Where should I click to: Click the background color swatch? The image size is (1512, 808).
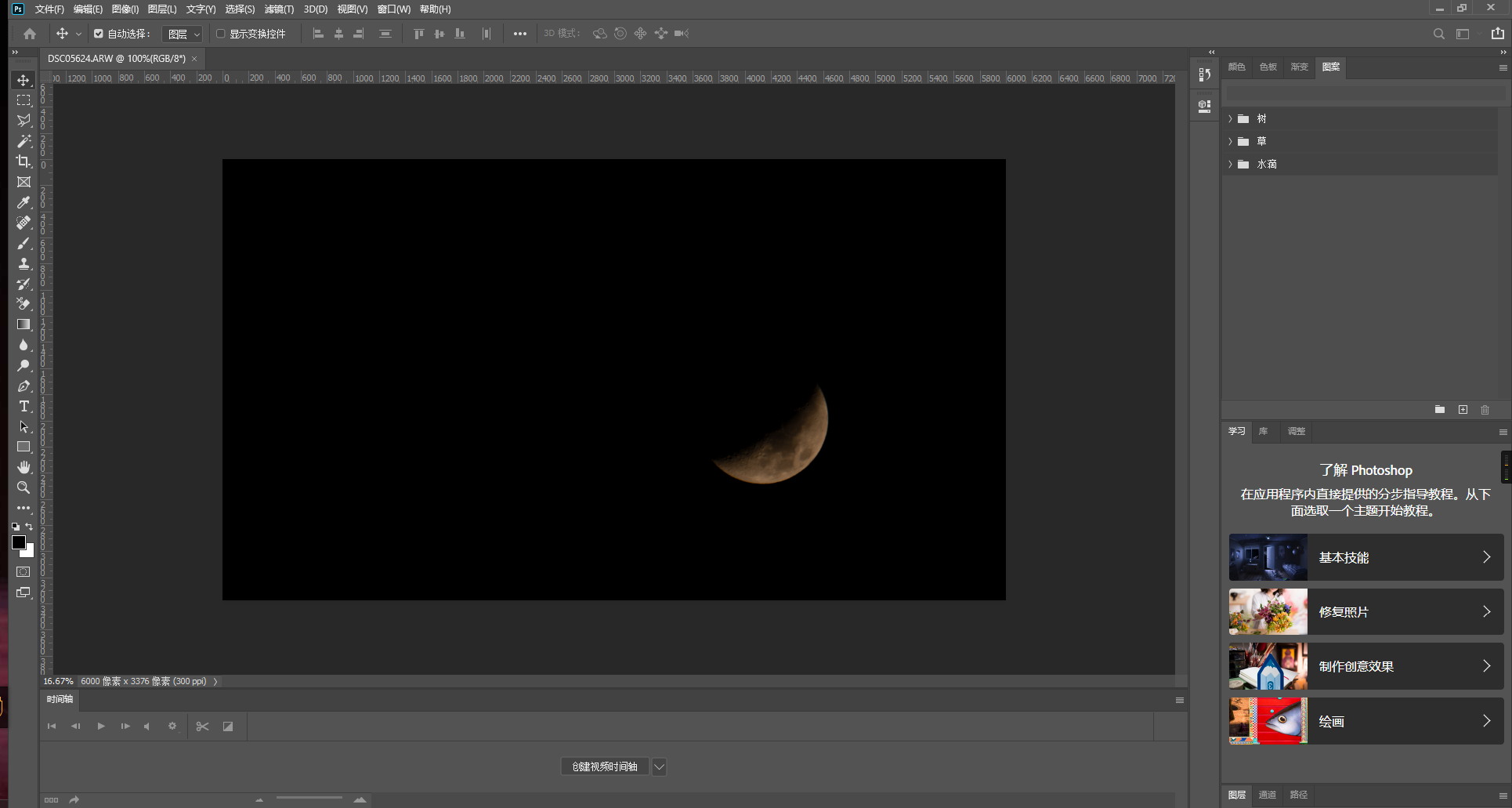tap(30, 553)
